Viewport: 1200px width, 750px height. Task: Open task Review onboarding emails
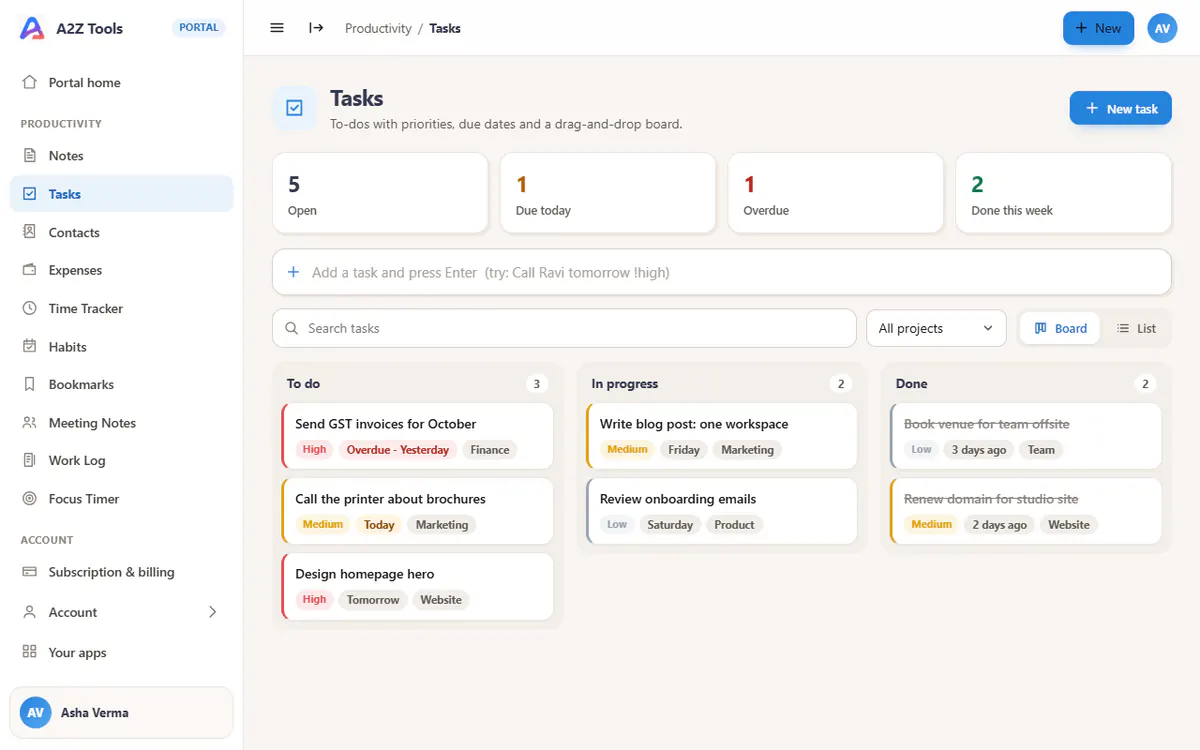[722, 511]
